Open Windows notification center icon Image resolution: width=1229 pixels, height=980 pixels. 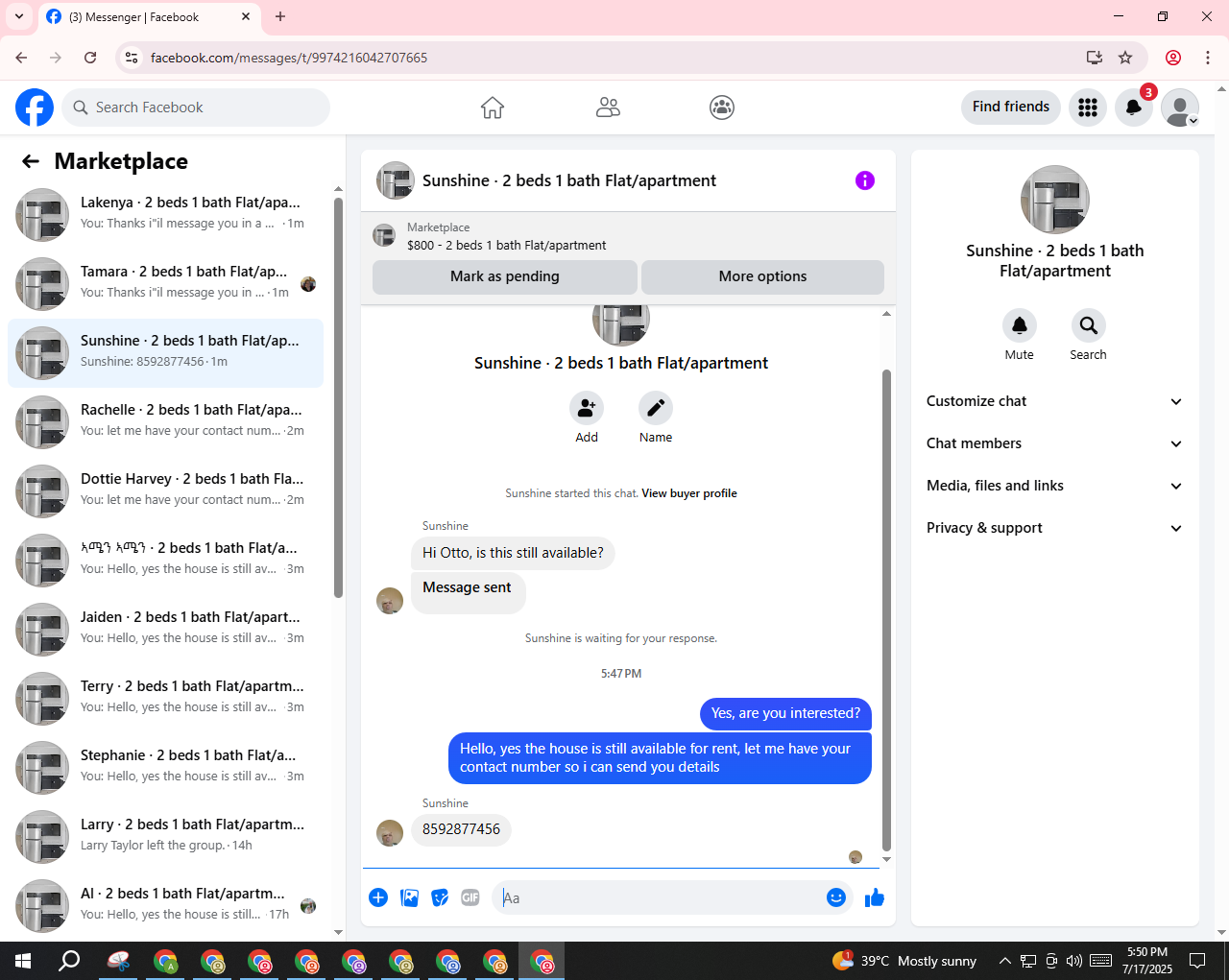coord(1197,961)
